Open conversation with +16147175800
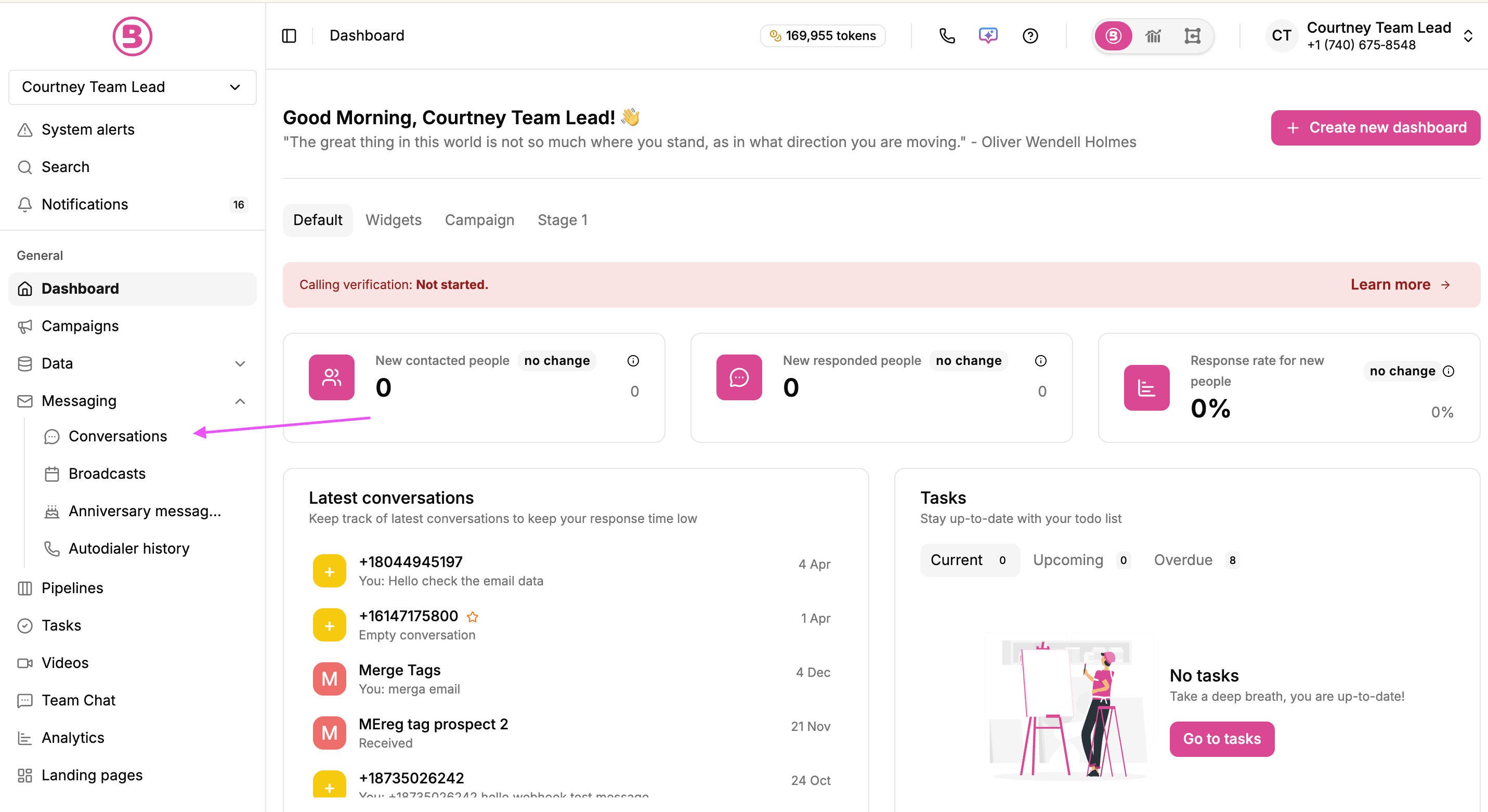Screen dimensions: 1488x812 coord(572,625)
